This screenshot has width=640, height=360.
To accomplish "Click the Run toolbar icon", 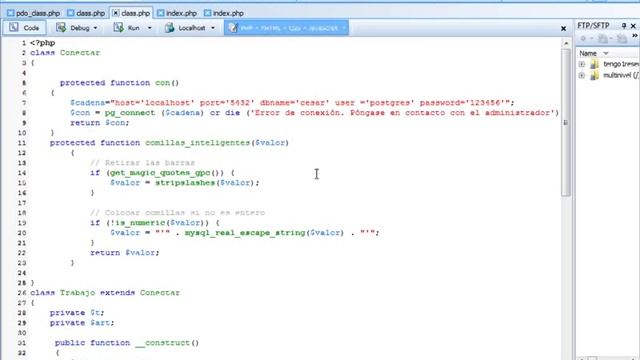I will [x=118, y=28].
